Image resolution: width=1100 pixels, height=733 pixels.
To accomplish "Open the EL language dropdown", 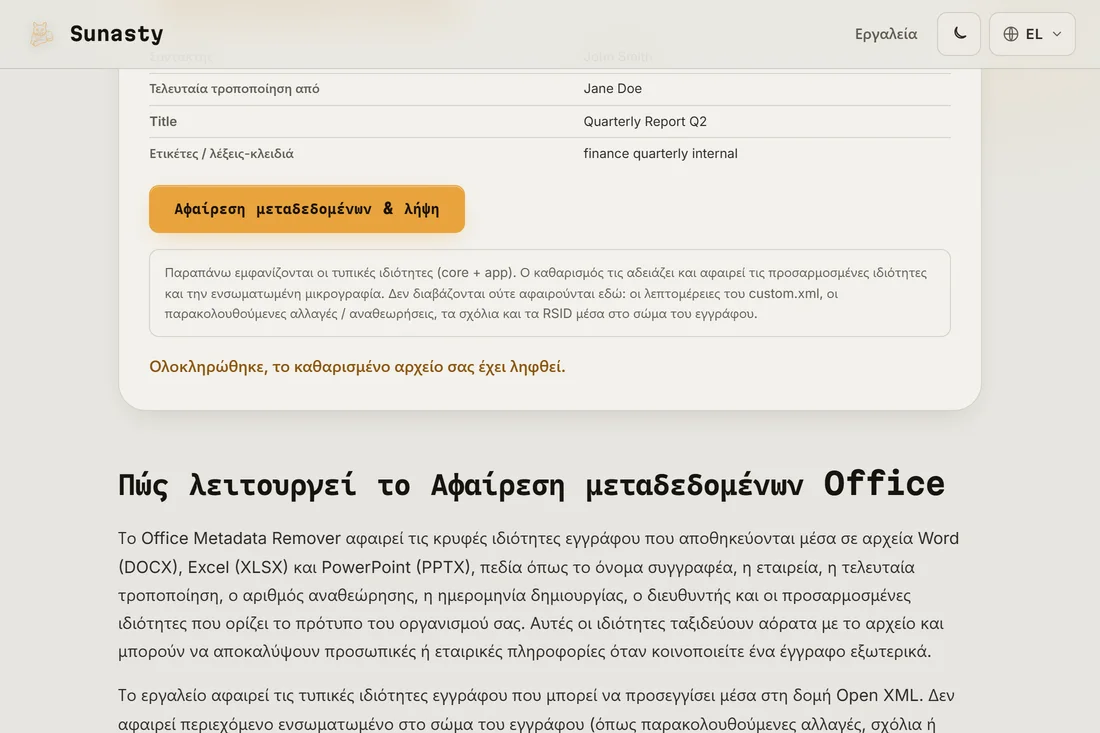I will coord(1032,34).
